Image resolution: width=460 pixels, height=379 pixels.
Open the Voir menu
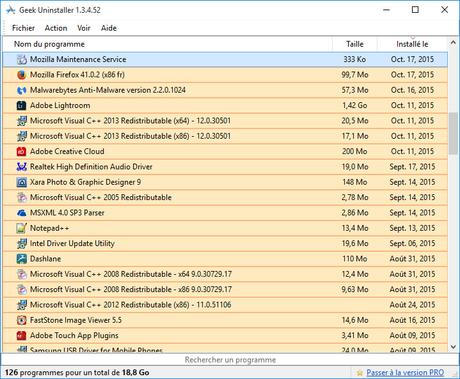coord(84,28)
